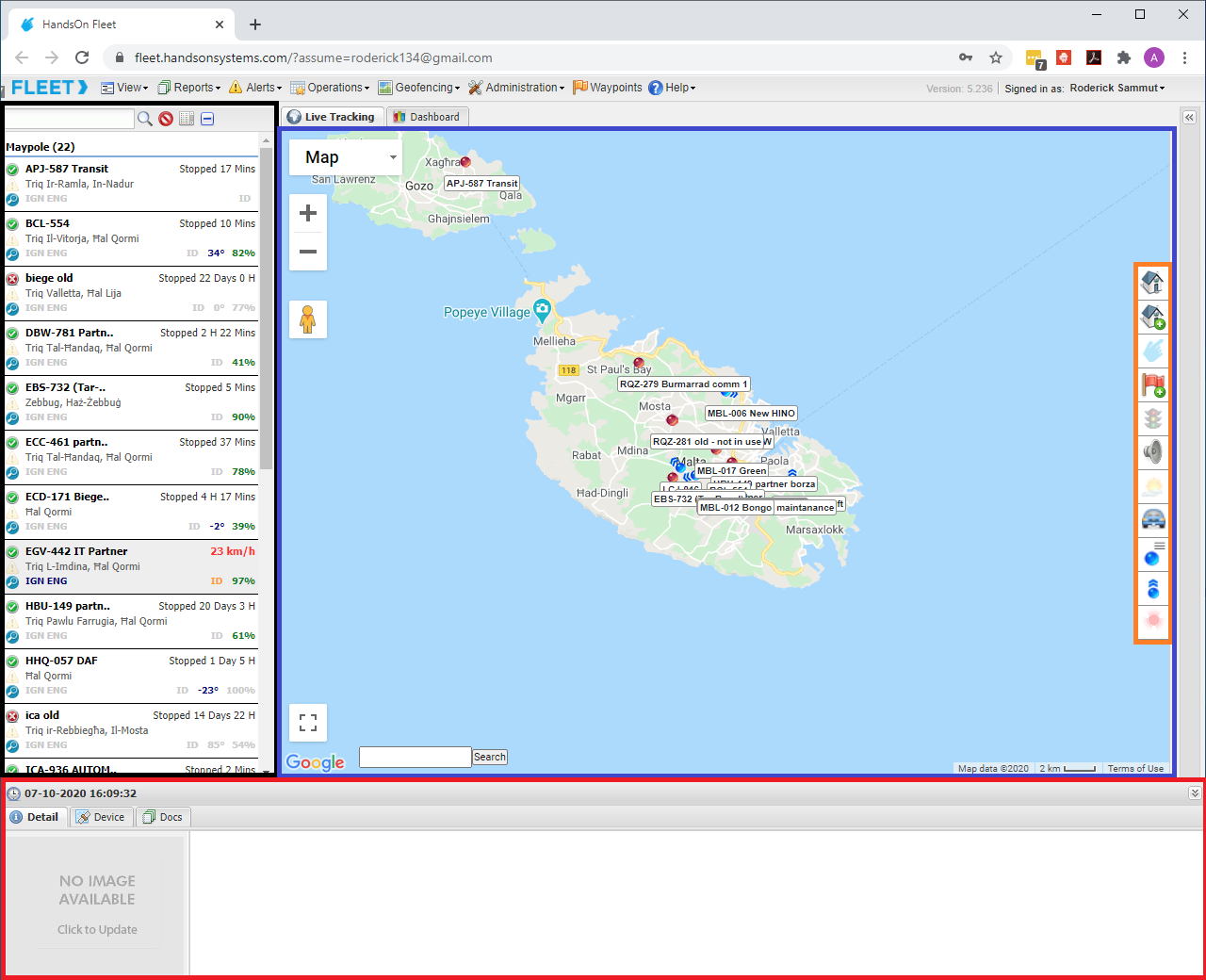This screenshot has height=980, width=1206.
Task: Open the View menu dropdown
Action: click(124, 88)
